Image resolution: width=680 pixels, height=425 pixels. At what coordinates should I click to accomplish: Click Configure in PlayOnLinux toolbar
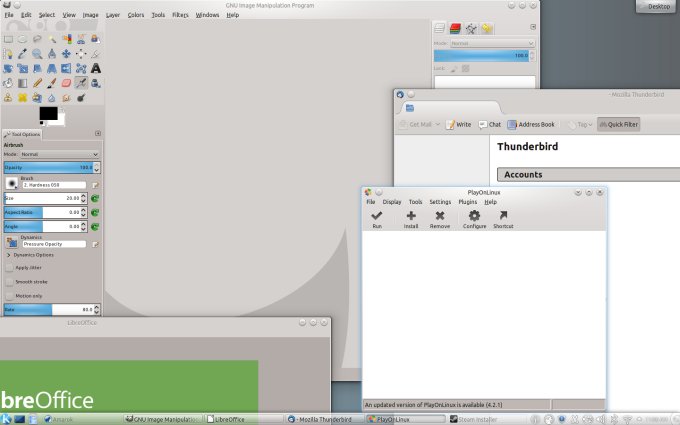click(x=474, y=219)
